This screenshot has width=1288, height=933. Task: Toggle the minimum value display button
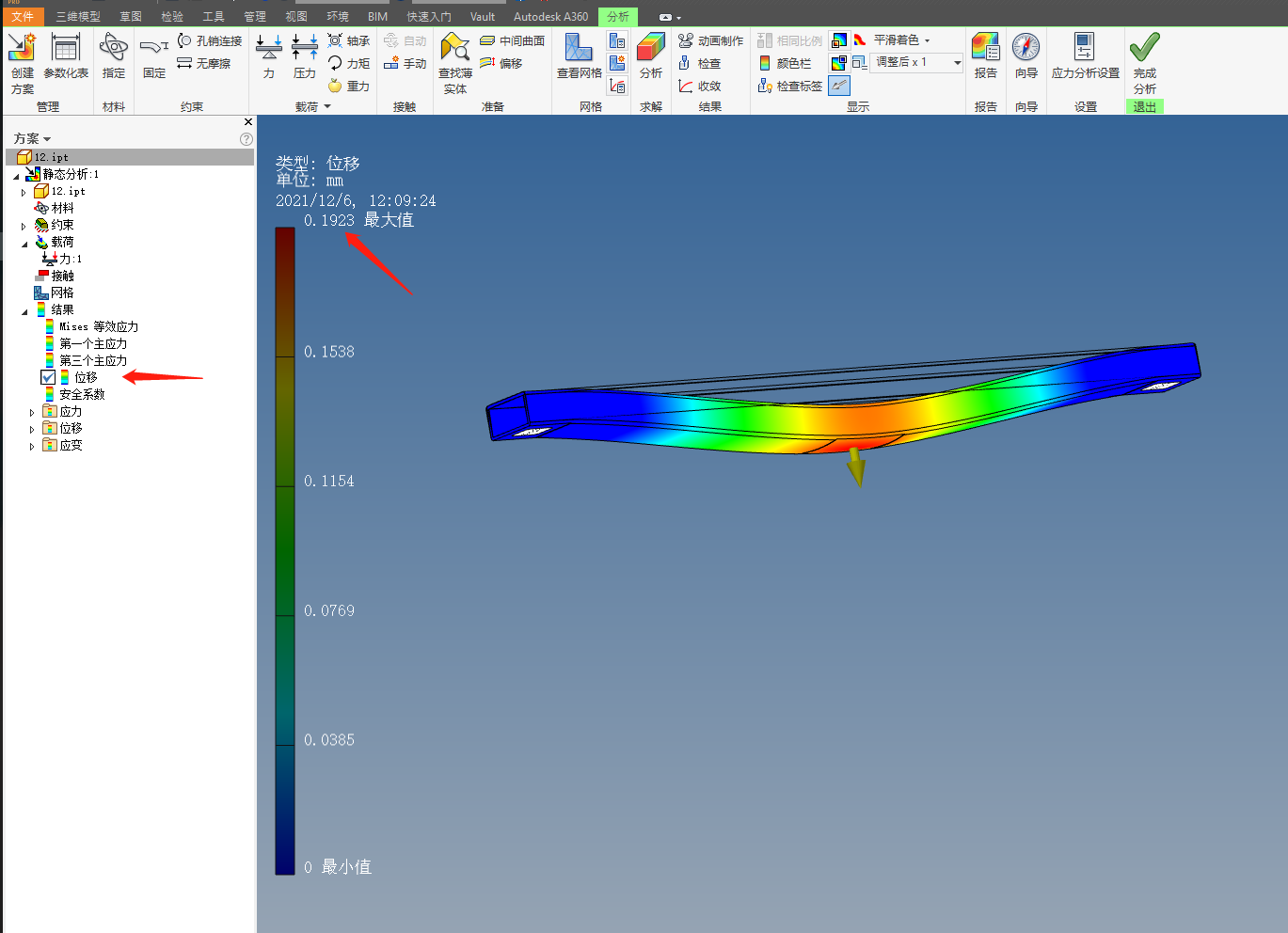pyautogui.click(x=838, y=63)
